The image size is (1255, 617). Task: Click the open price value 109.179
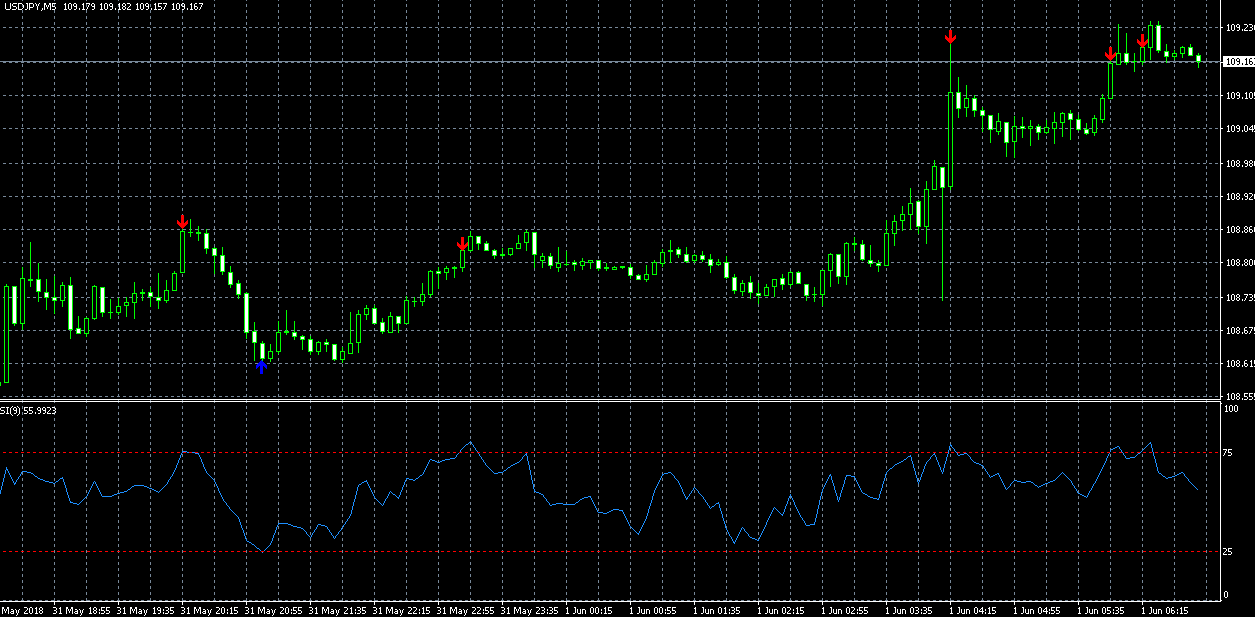pos(77,7)
